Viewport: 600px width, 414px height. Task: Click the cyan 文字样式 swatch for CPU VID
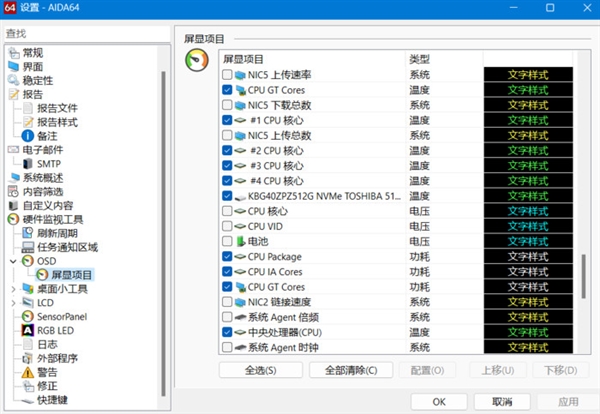(528, 226)
